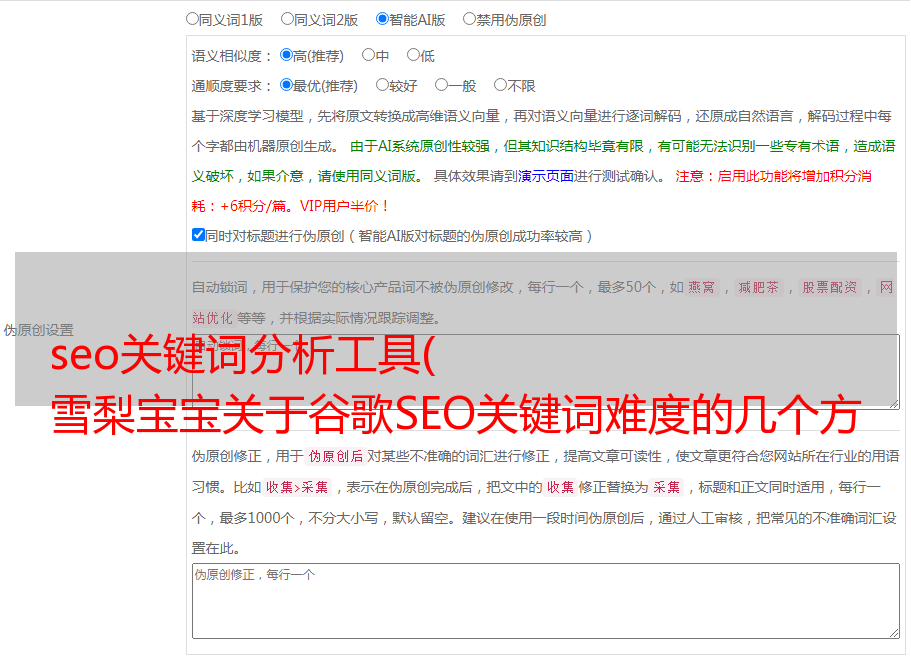
Task: Click the 伪原创后 highlighted tag
Action: [336, 456]
